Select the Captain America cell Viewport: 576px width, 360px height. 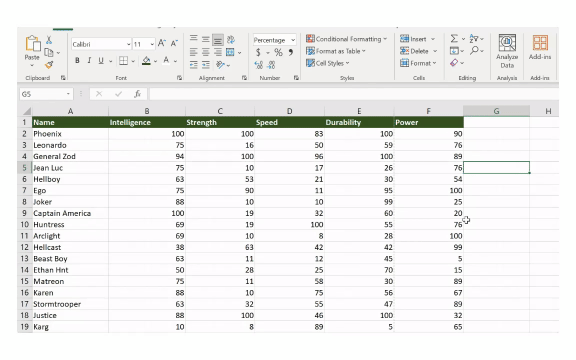(x=71, y=213)
